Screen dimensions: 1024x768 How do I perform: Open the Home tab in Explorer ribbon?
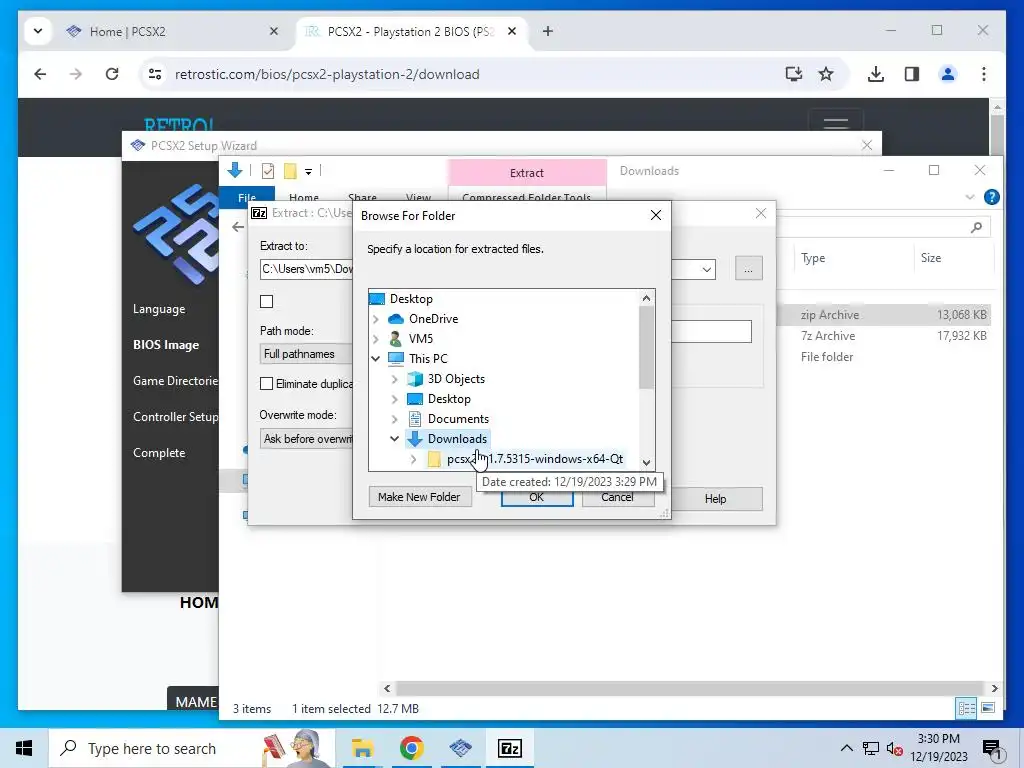pos(304,197)
